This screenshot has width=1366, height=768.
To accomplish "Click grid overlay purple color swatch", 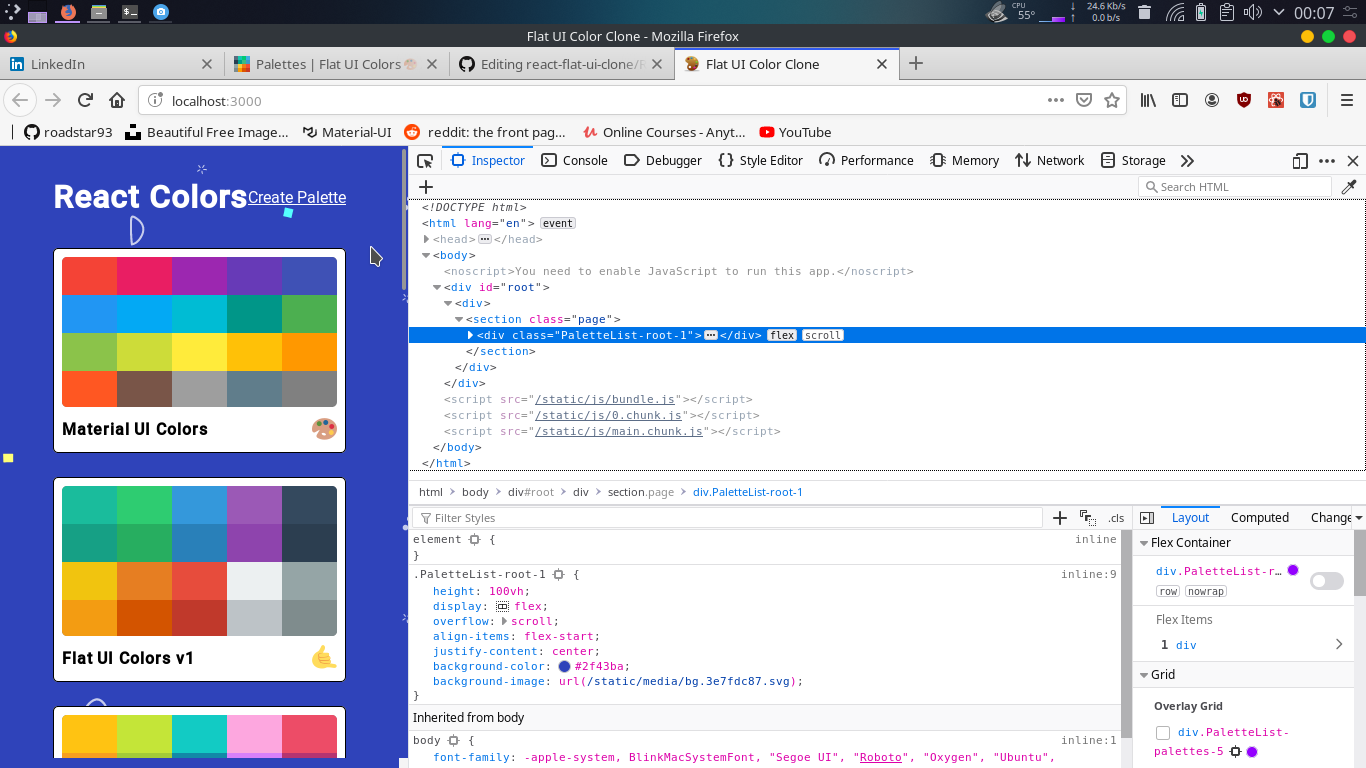I will (1252, 752).
